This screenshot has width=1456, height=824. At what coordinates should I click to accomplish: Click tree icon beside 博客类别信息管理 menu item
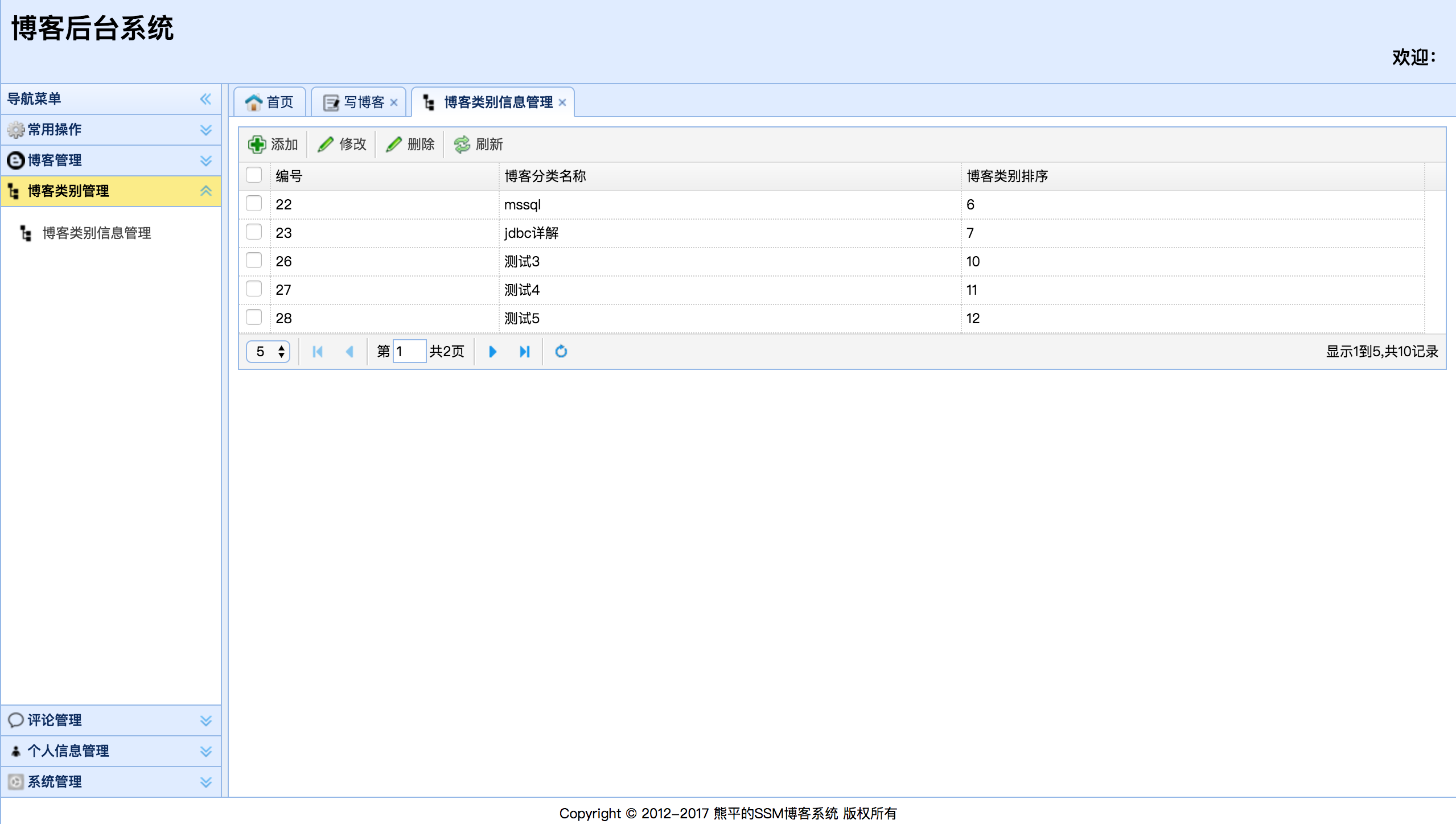26,233
